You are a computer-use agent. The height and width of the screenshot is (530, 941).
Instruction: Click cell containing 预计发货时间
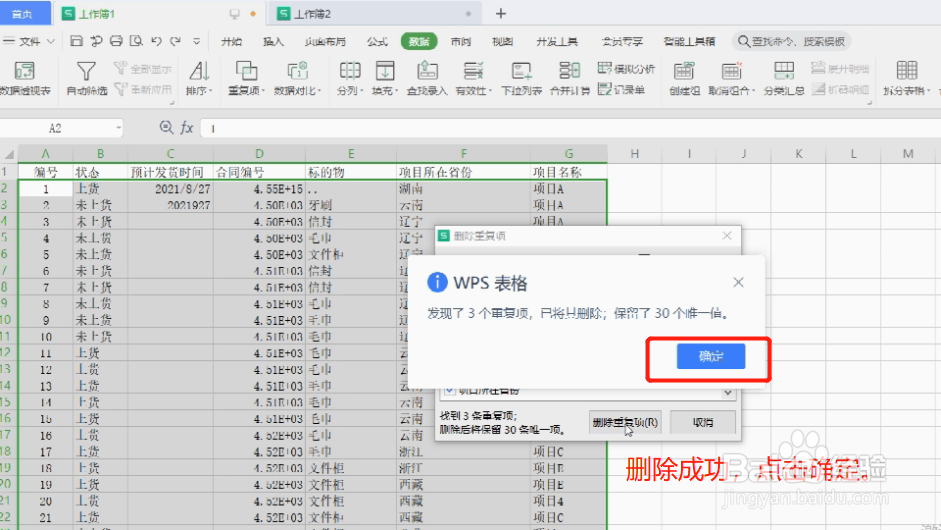170,172
